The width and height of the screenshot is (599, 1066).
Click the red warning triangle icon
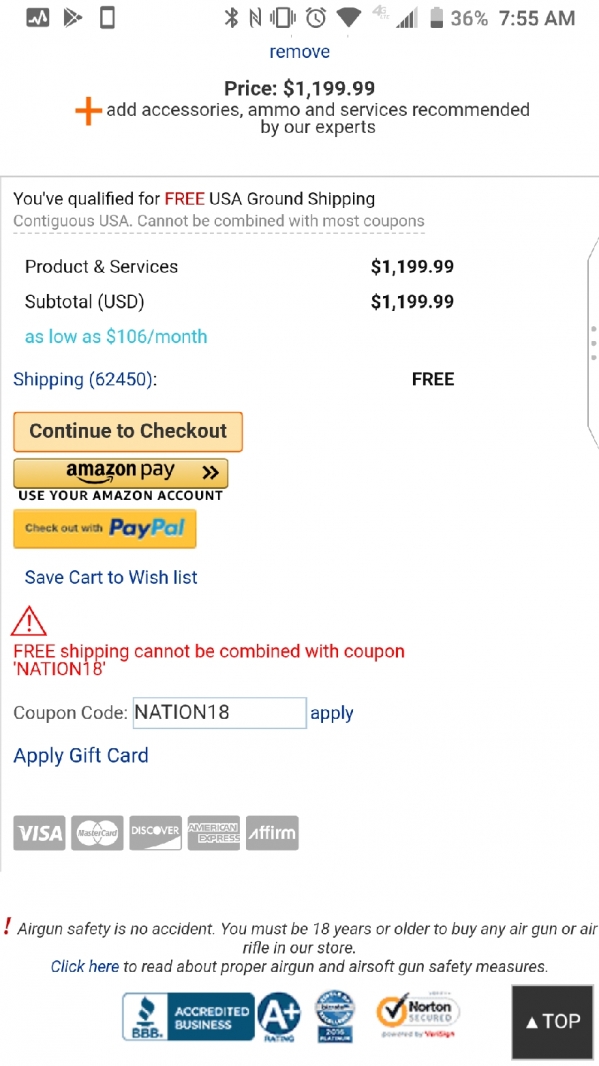(x=29, y=621)
